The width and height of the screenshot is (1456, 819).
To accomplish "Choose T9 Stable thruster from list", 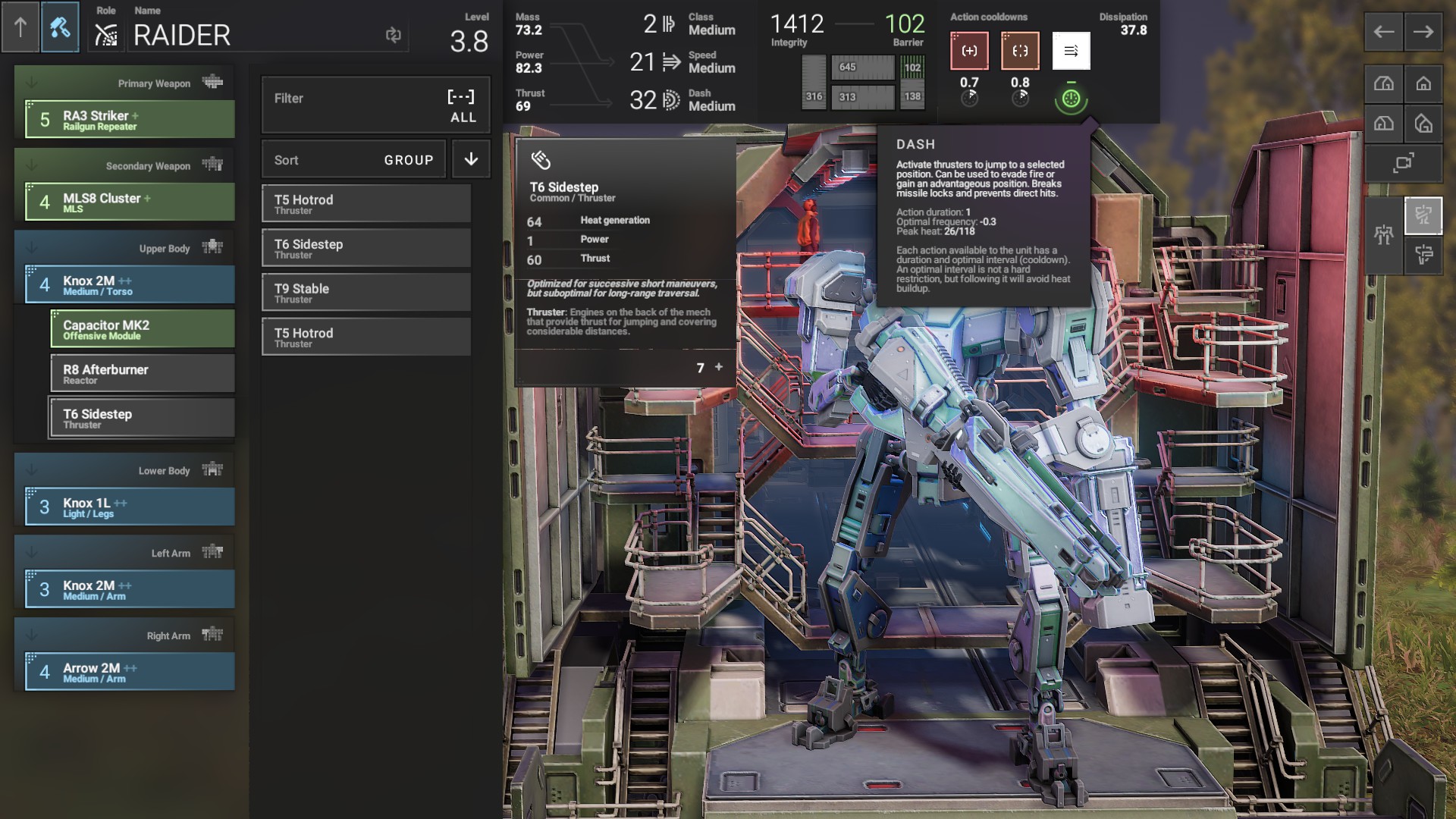I will coord(366,293).
